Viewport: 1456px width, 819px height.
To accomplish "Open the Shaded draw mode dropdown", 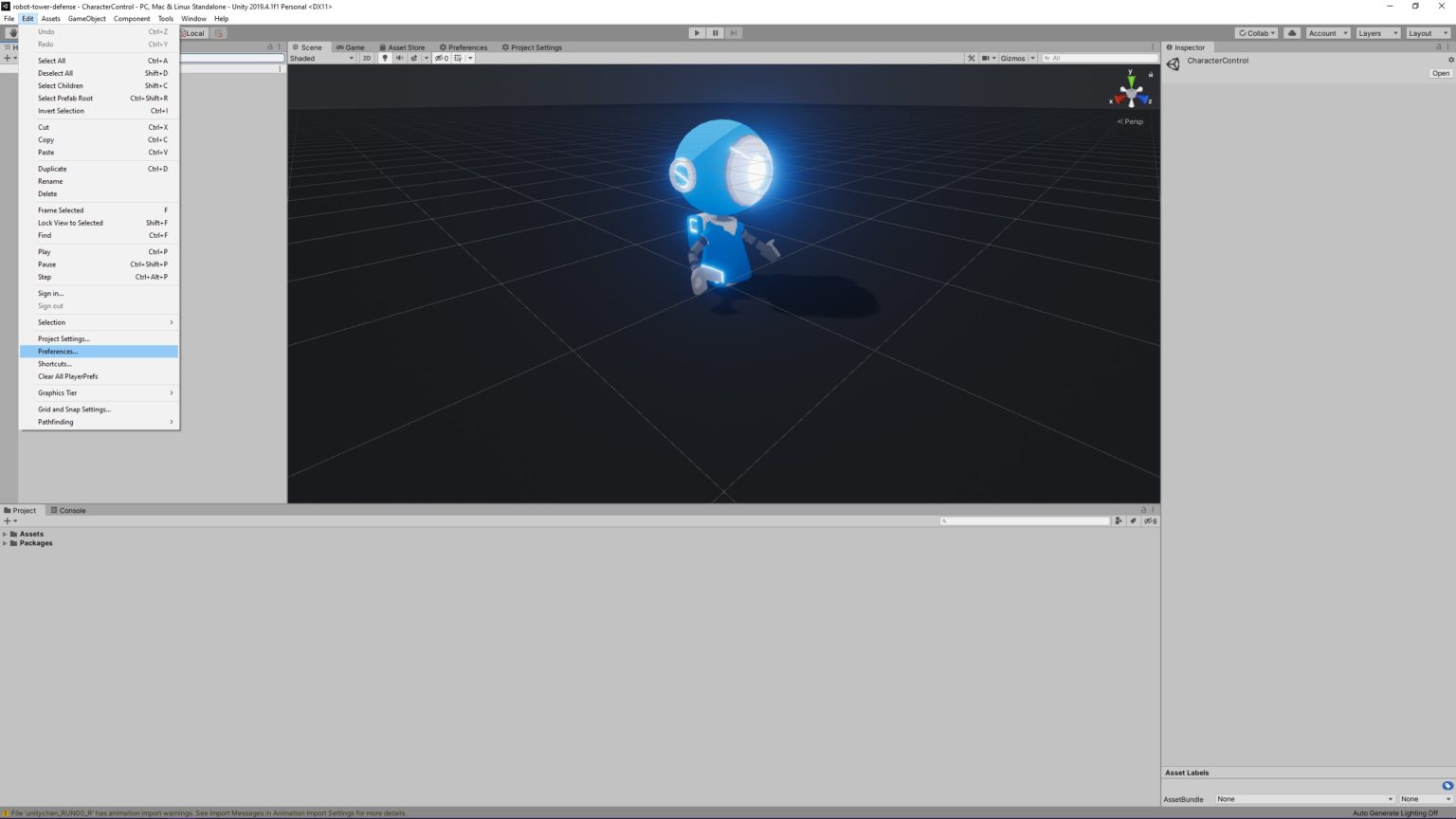I will click(322, 58).
